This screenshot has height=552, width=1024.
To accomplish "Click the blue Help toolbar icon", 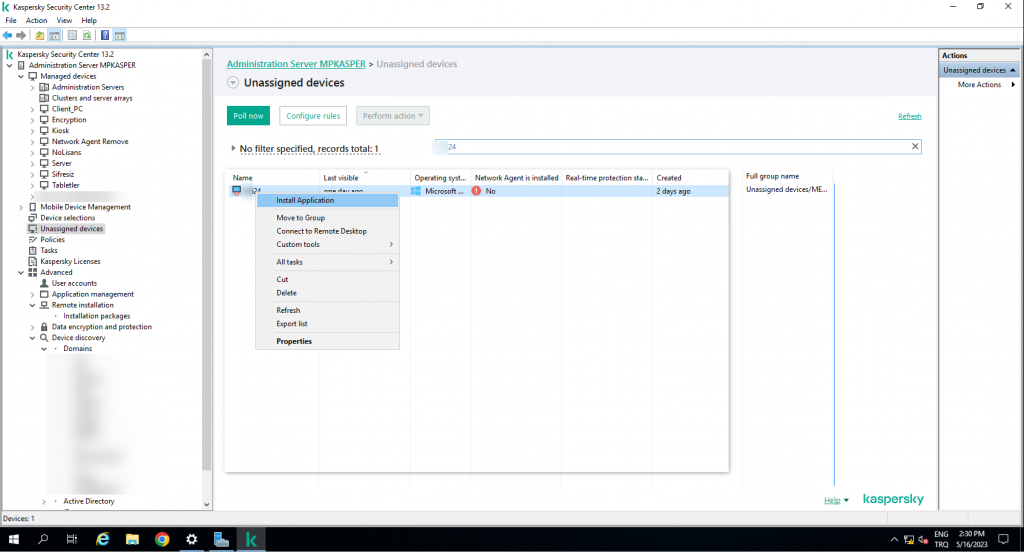I will pyautogui.click(x=105, y=35).
